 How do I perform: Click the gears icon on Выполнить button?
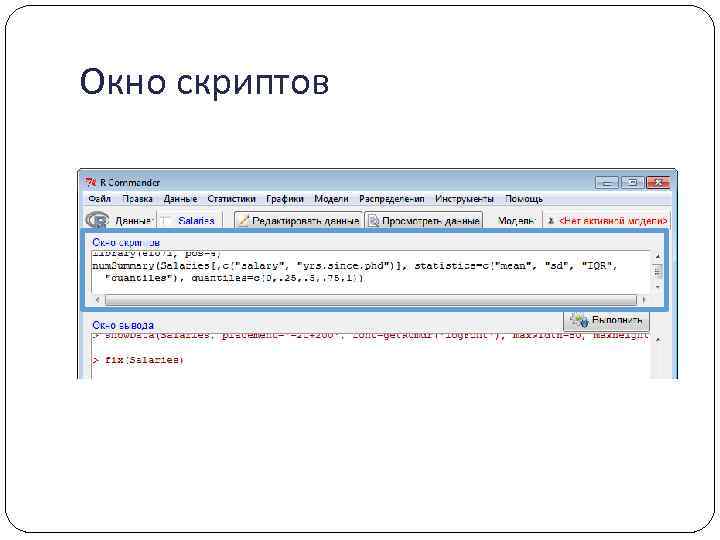[x=579, y=320]
